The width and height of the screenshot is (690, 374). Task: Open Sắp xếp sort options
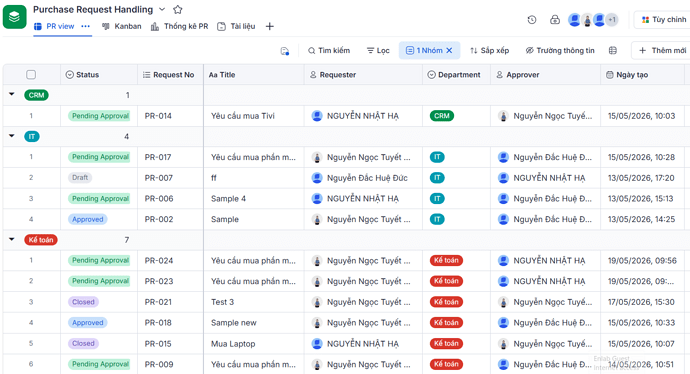point(489,51)
